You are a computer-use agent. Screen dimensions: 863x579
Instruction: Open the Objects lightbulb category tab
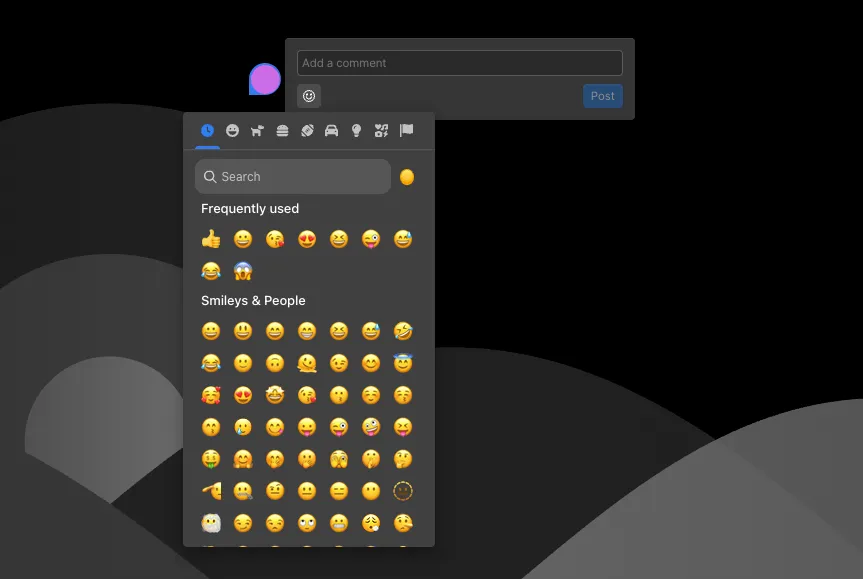(x=357, y=130)
